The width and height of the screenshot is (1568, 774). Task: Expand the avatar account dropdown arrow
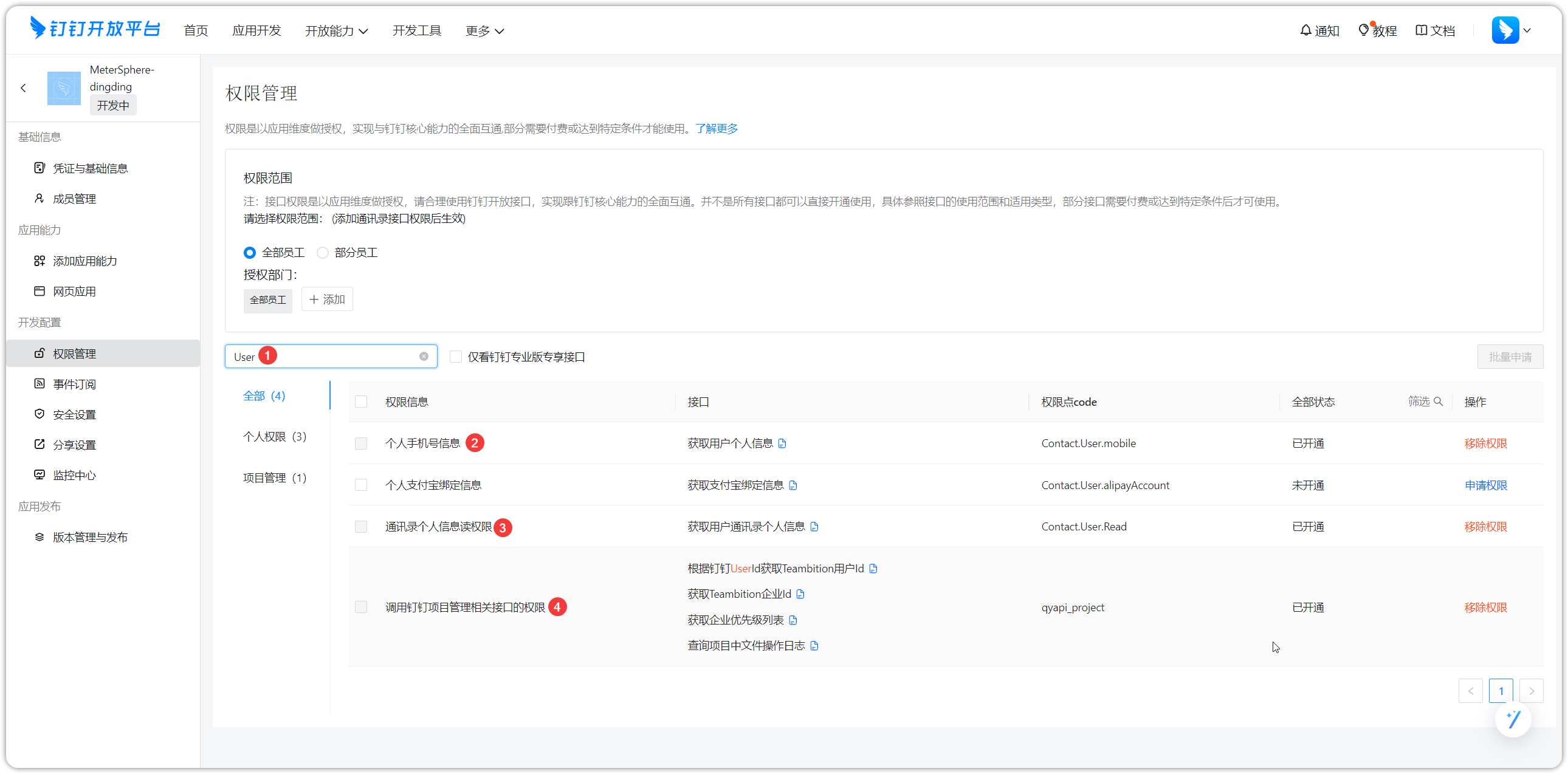(x=1527, y=30)
